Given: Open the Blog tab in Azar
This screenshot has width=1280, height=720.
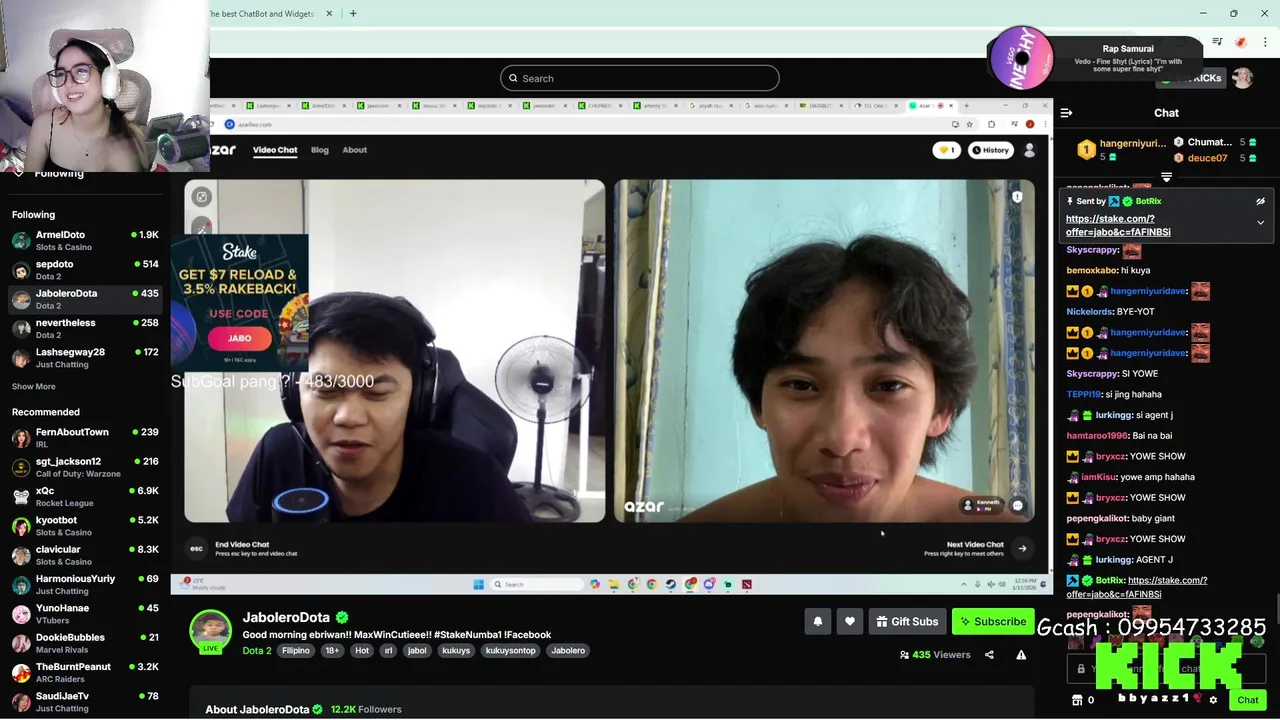Looking at the screenshot, I should [x=320, y=150].
